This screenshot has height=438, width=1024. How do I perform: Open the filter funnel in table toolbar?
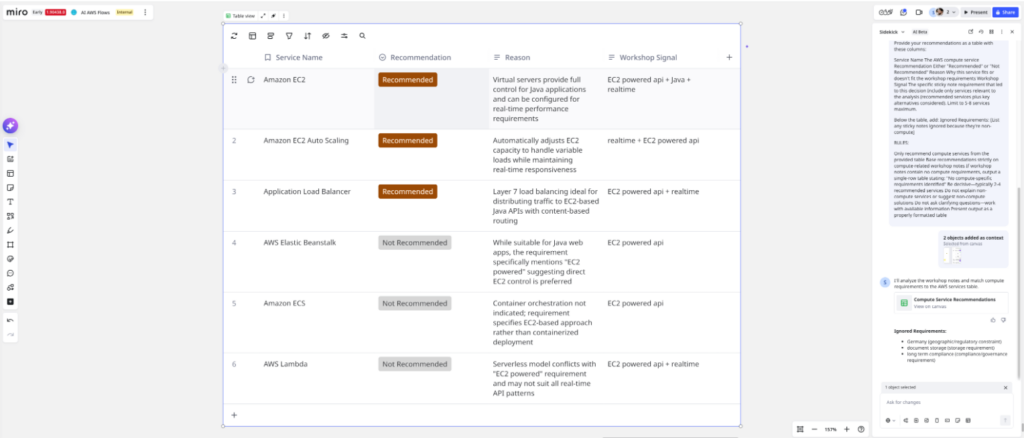(289, 35)
